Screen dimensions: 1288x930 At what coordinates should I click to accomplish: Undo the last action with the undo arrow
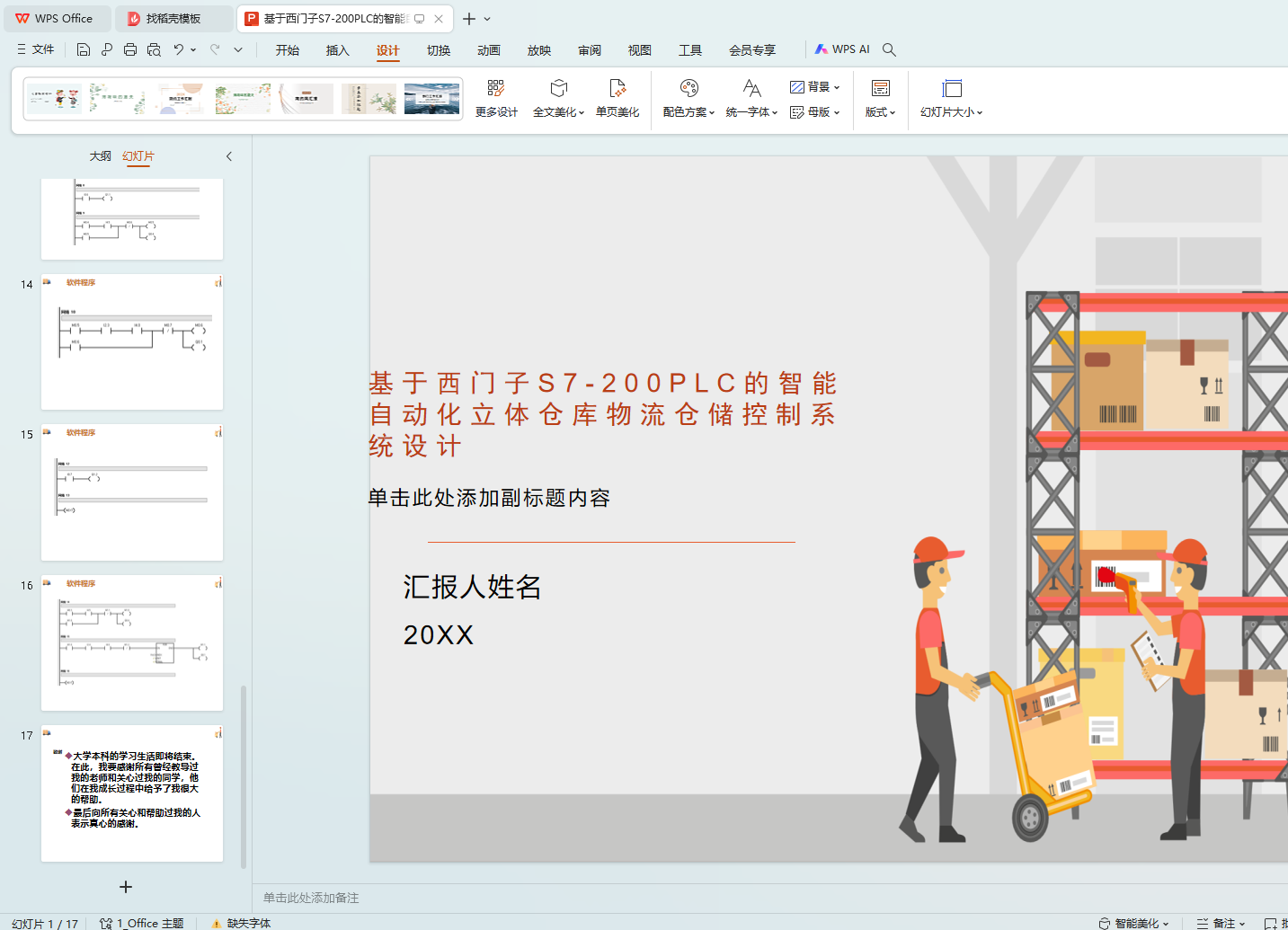[x=179, y=49]
